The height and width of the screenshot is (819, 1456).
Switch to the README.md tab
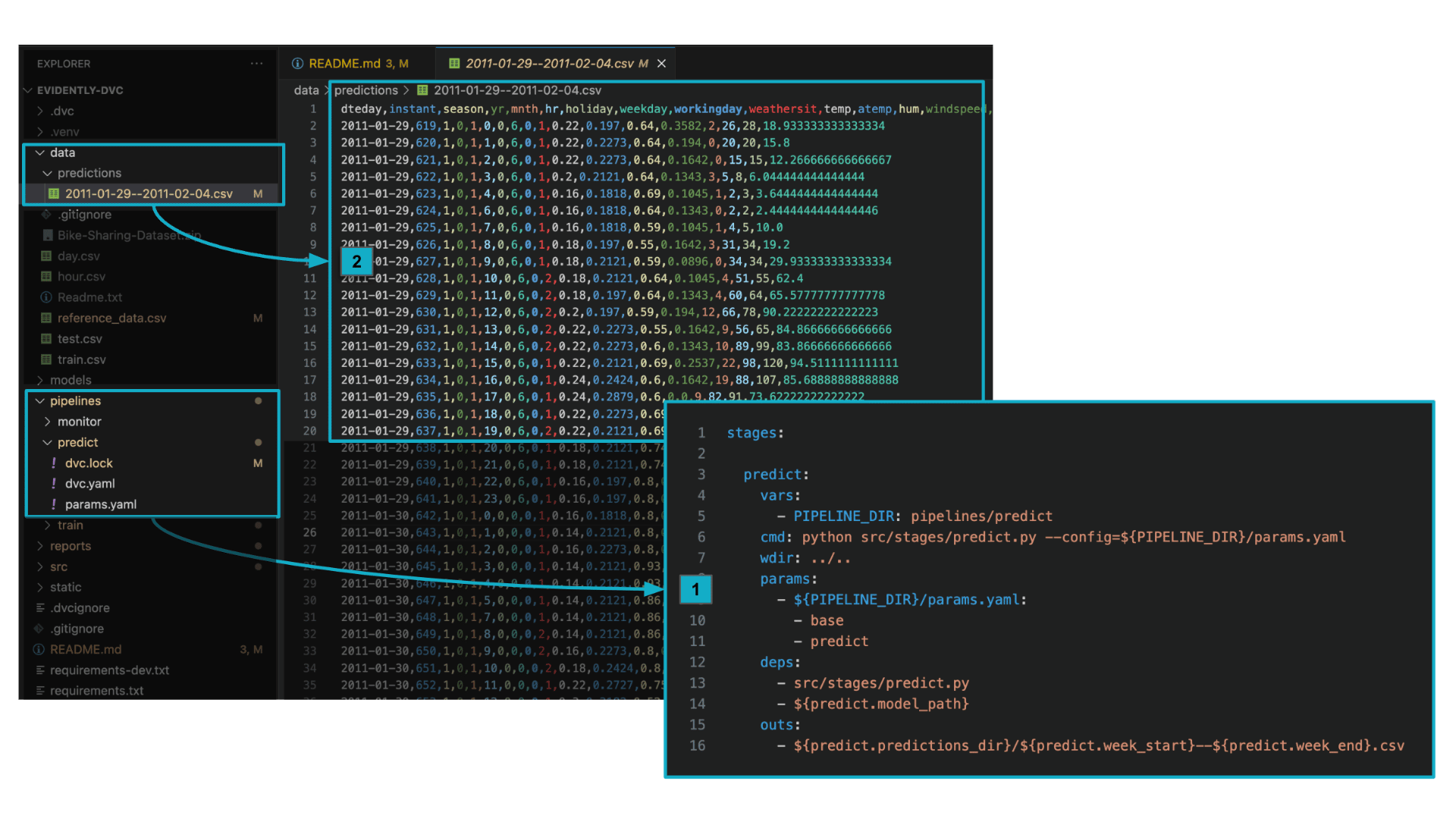(x=344, y=64)
